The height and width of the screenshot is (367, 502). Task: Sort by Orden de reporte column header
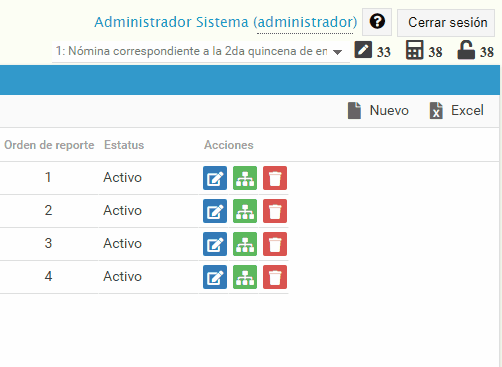coord(49,145)
